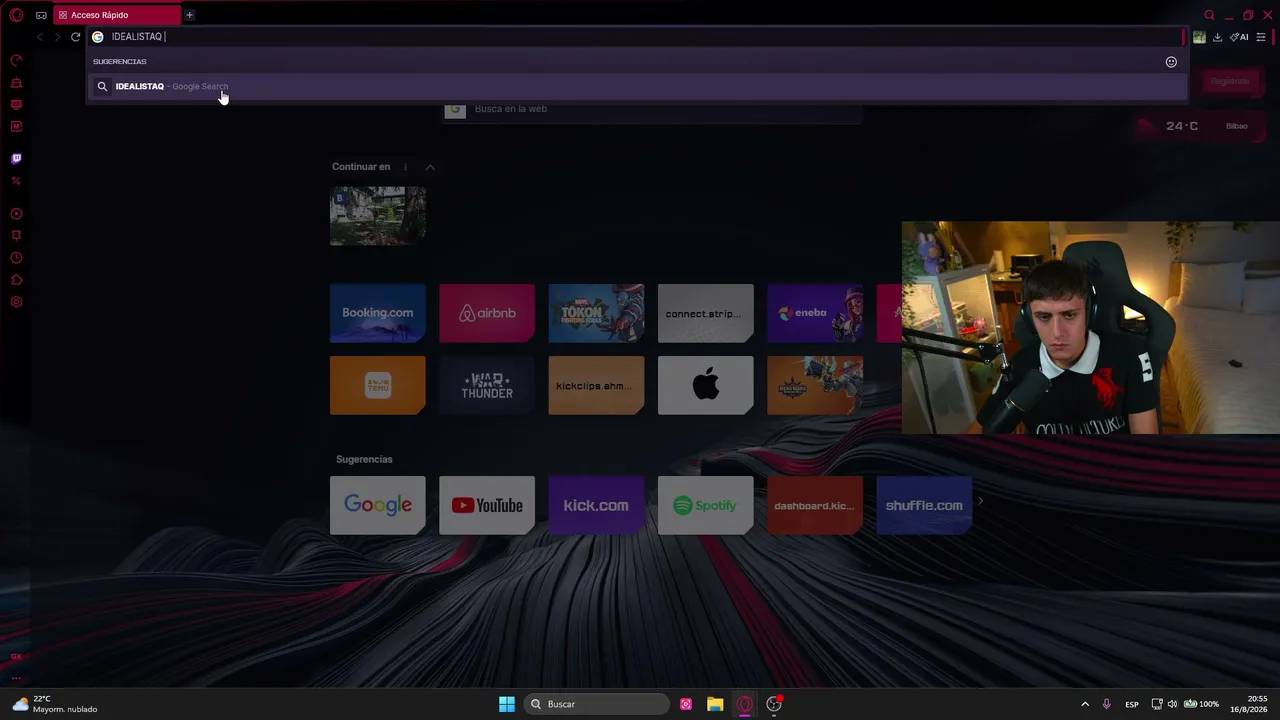Go forward to the next page
This screenshot has height=720, width=1280.
[x=57, y=37]
